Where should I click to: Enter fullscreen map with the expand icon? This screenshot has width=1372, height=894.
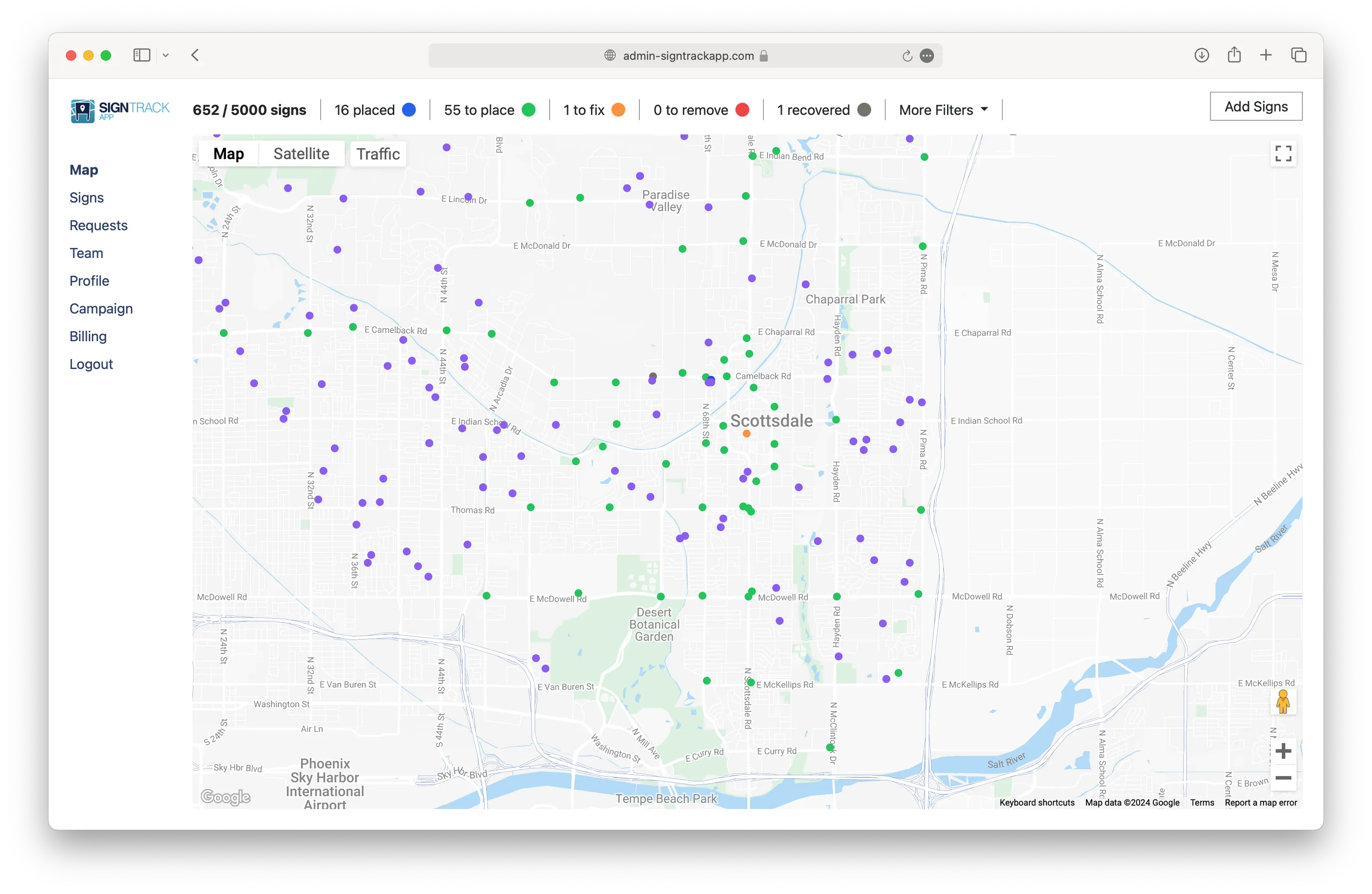(x=1283, y=153)
